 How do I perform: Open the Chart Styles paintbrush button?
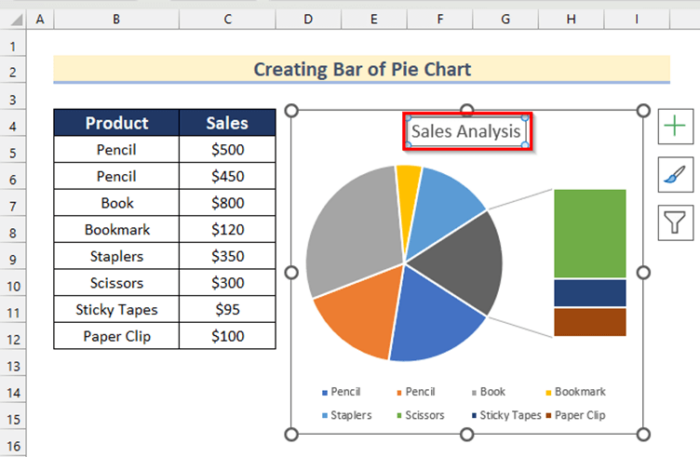pyautogui.click(x=675, y=174)
